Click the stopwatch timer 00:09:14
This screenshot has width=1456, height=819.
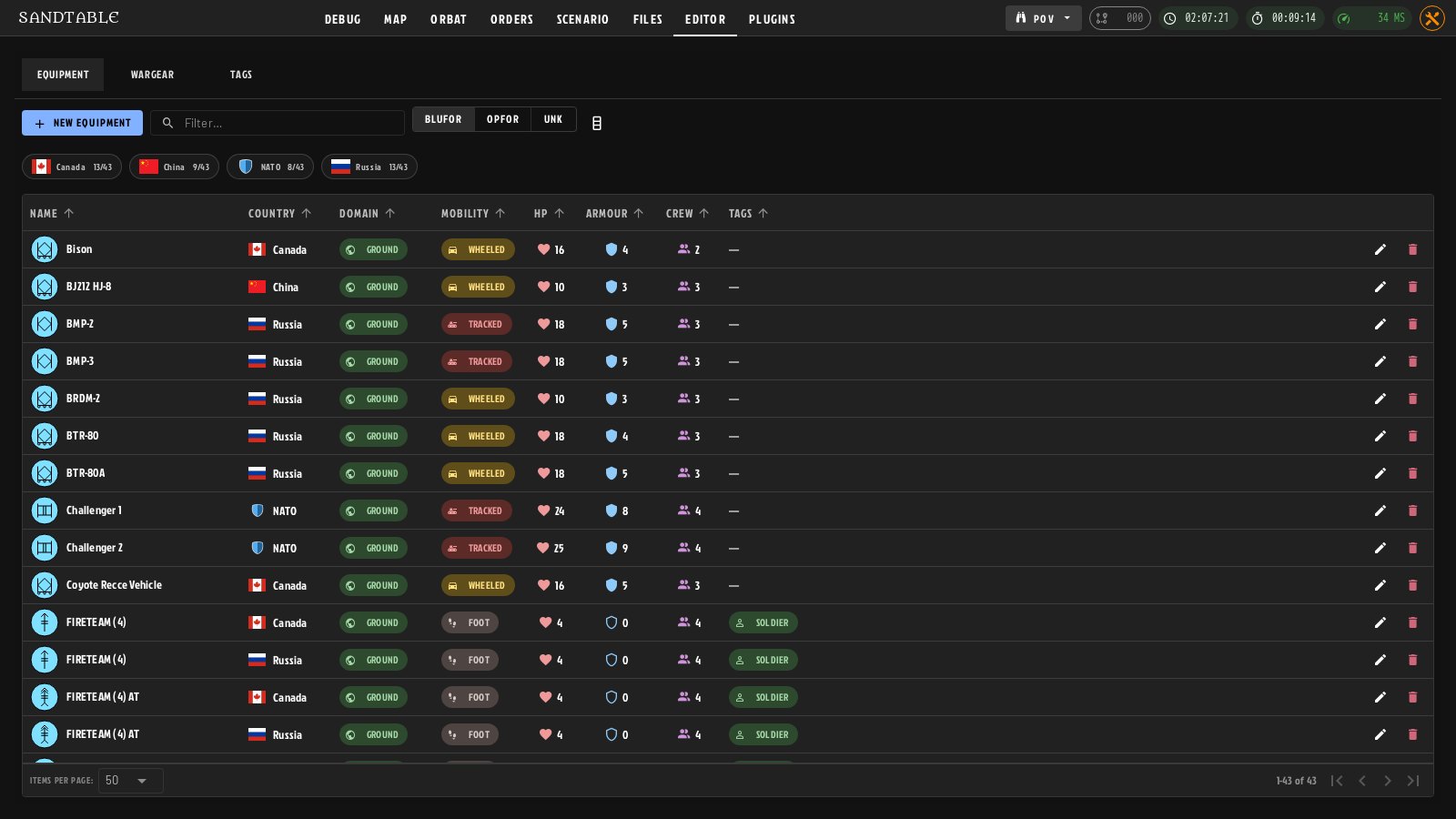pos(1285,18)
